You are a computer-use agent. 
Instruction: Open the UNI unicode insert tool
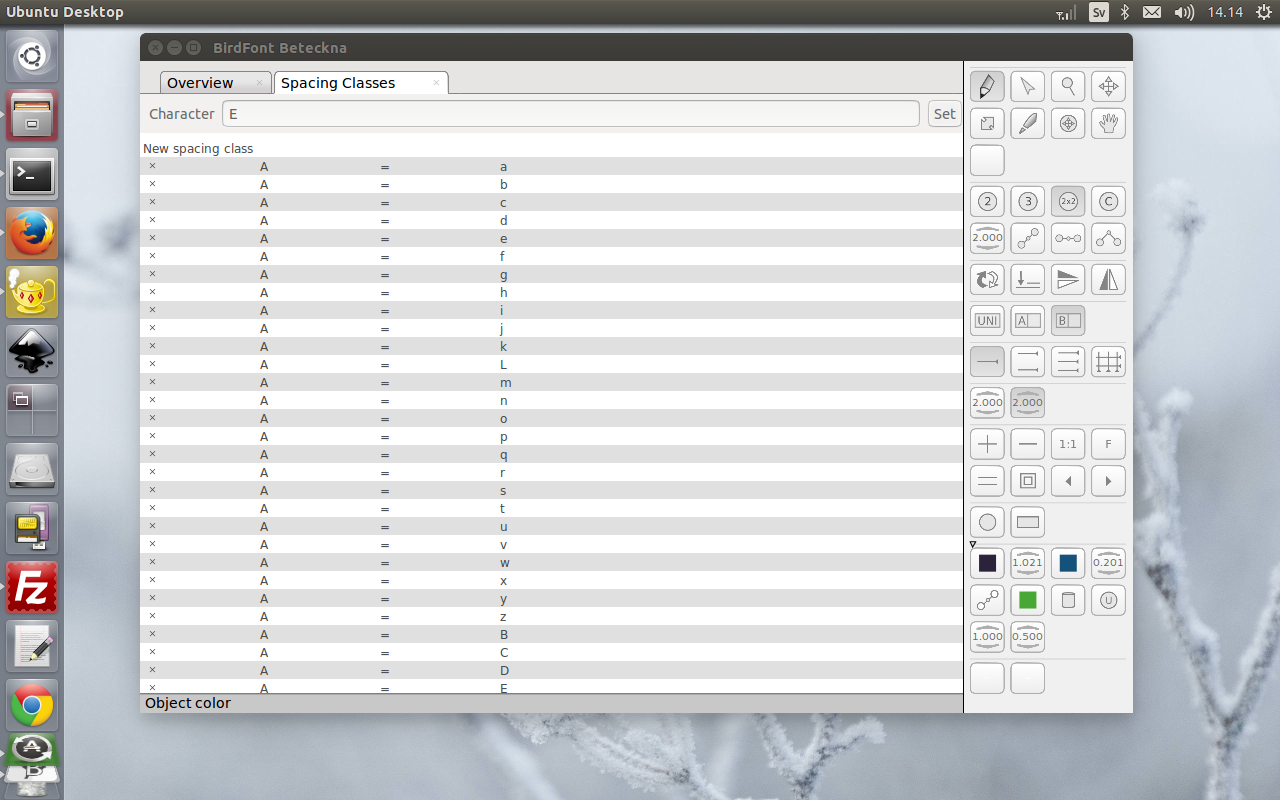coord(987,321)
